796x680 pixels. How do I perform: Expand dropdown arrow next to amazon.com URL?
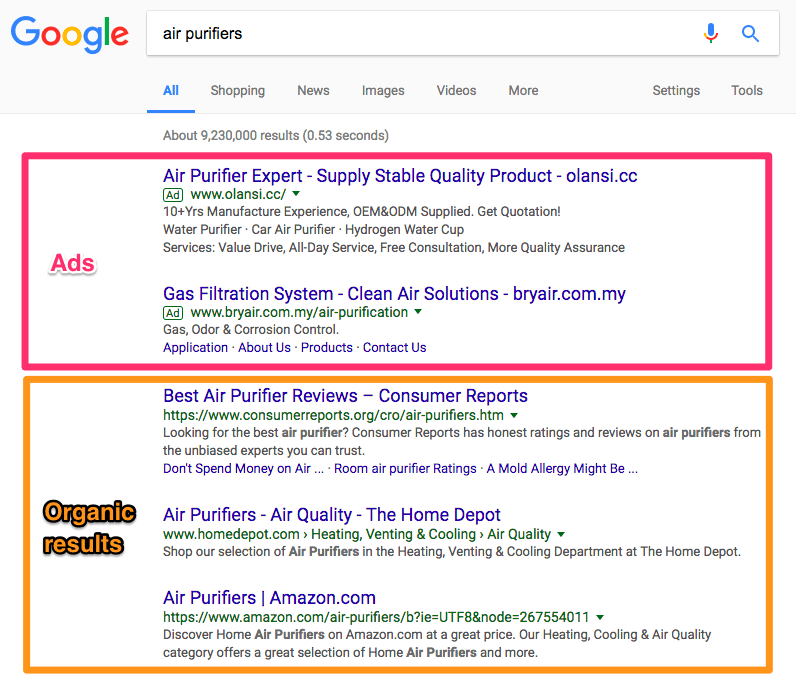pos(600,617)
